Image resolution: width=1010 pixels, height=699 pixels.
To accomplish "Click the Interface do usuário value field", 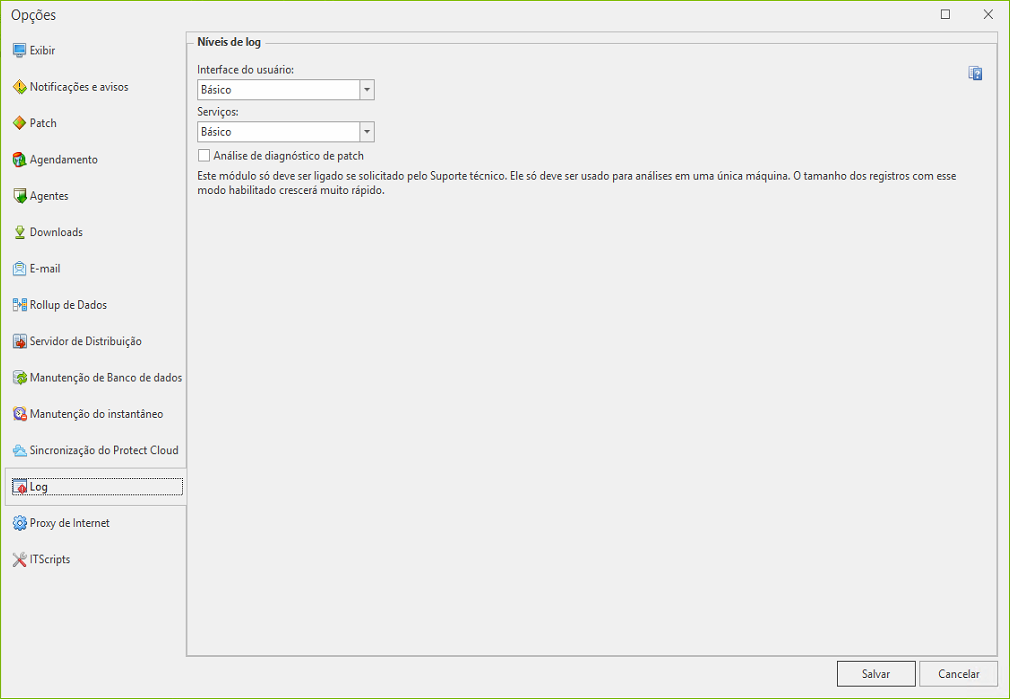I will [278, 90].
